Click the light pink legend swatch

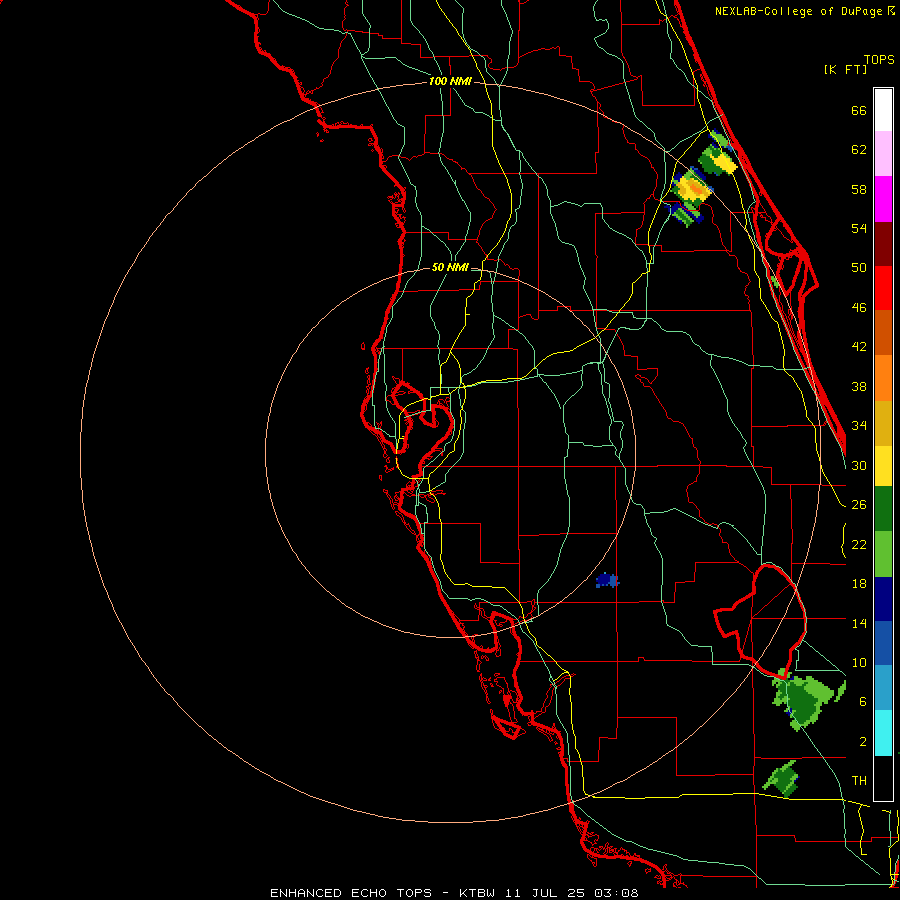click(x=883, y=153)
